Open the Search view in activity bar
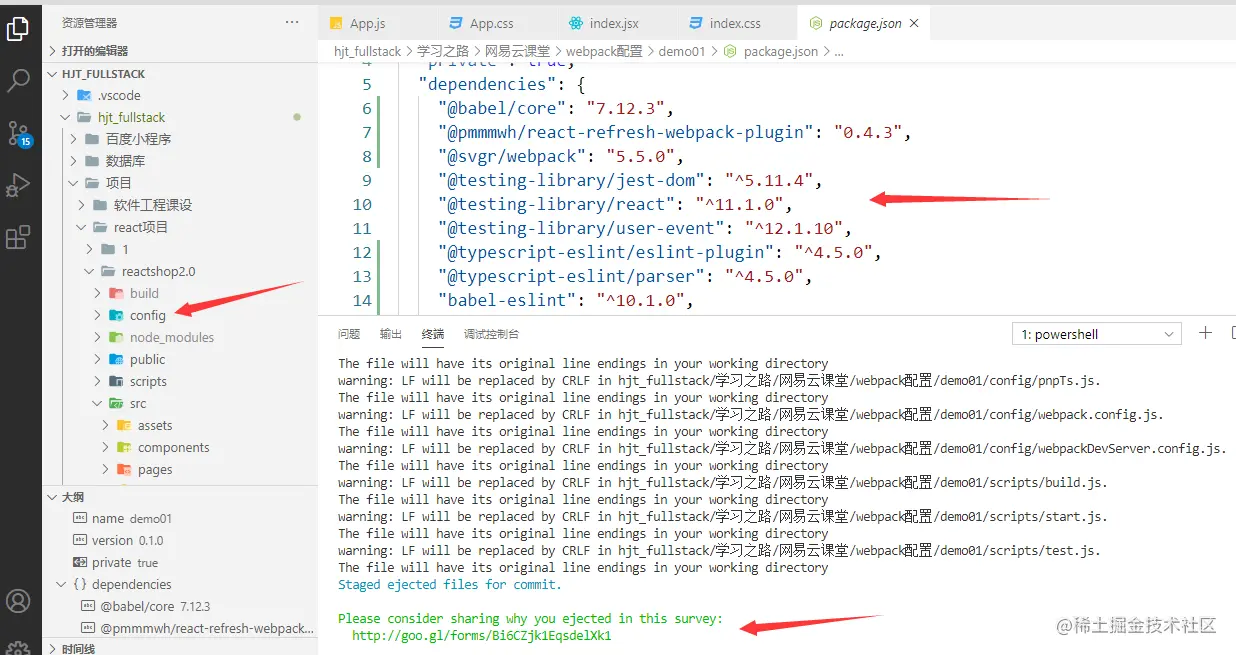 tap(18, 81)
